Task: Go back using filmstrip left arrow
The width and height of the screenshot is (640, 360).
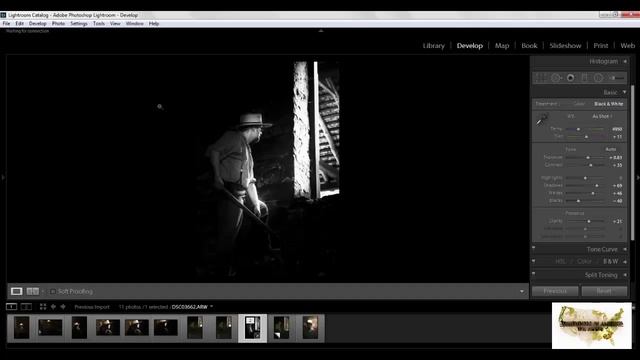Action: coord(53,307)
